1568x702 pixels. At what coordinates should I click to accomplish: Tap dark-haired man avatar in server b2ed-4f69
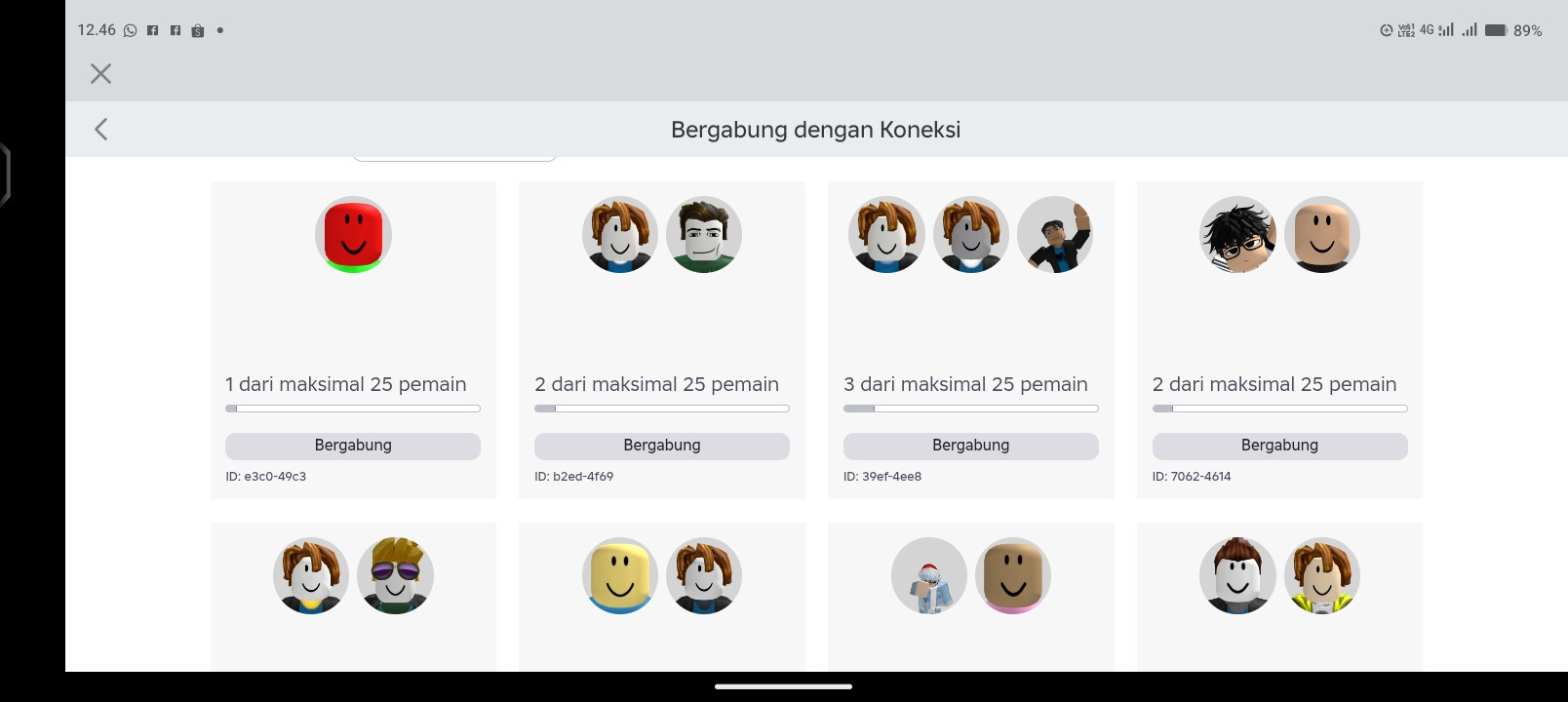(704, 235)
